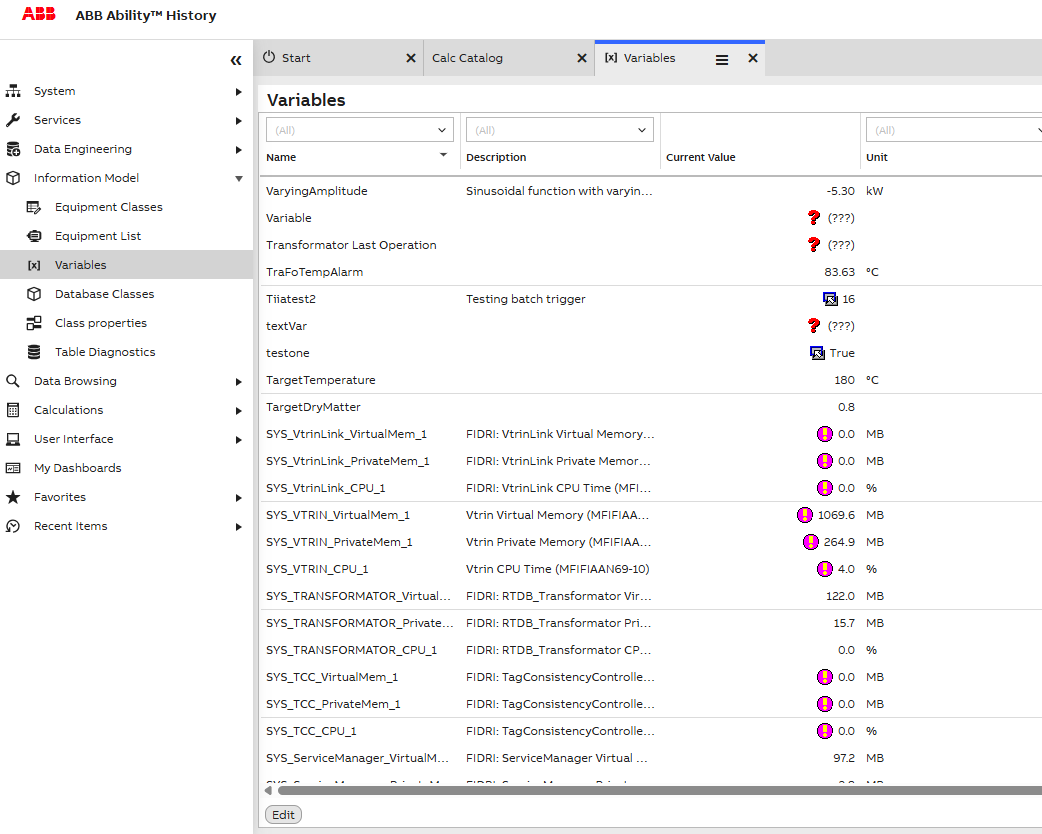
Task: Expand the System menu arrow
Action: 239,92
